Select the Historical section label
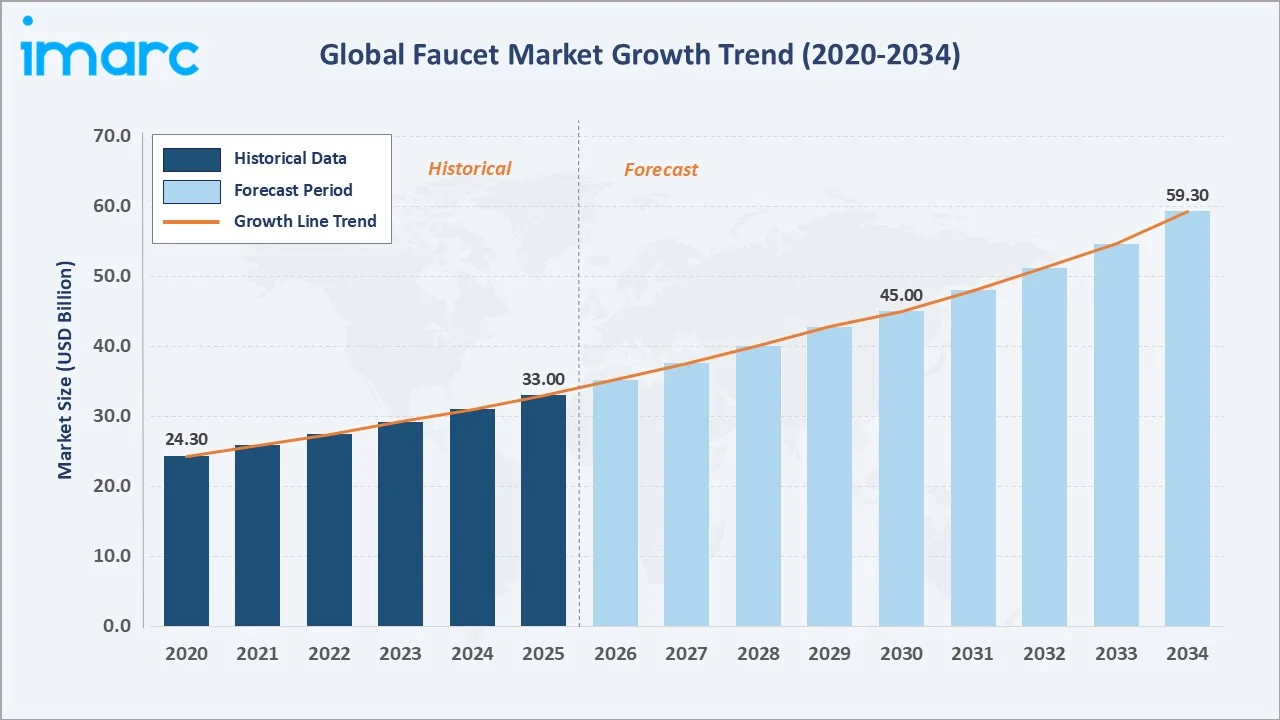This screenshot has width=1280, height=720. coord(469,168)
